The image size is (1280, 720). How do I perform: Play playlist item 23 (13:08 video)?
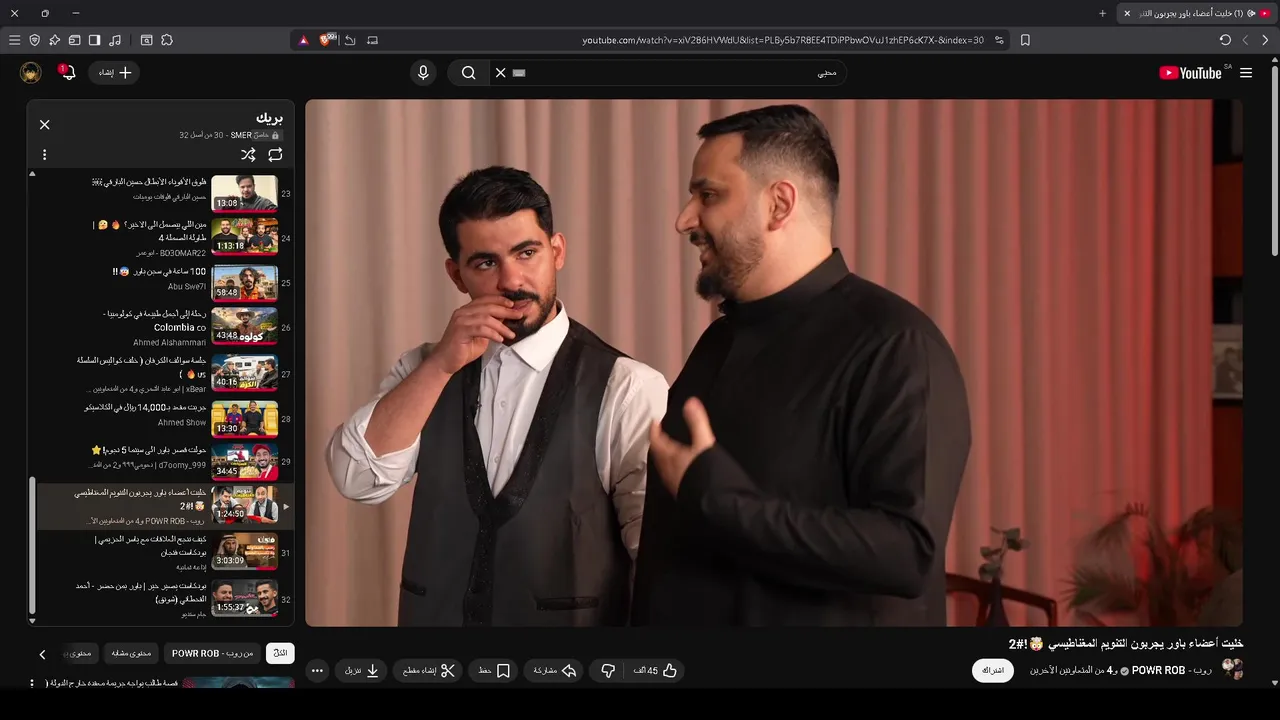click(165, 194)
